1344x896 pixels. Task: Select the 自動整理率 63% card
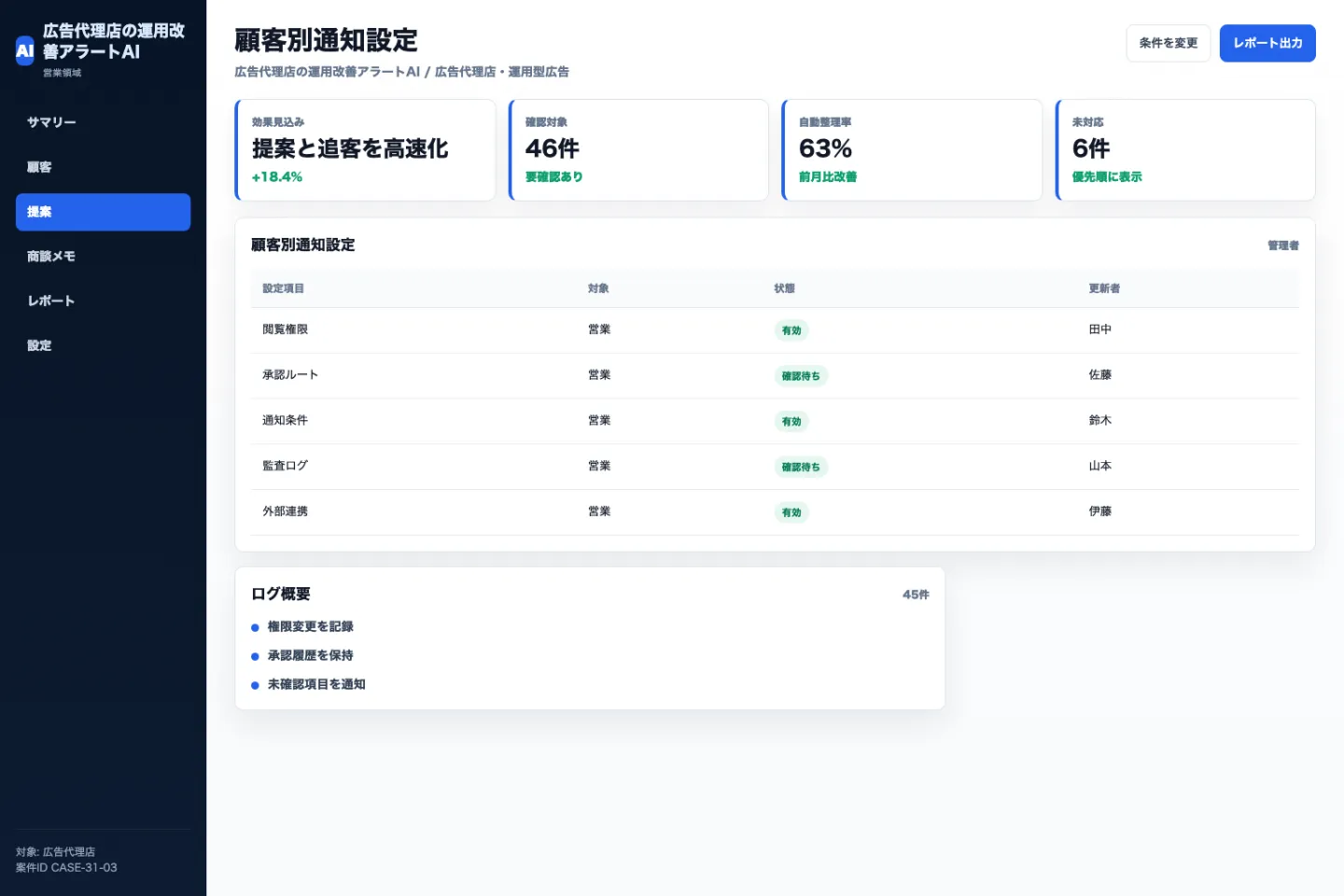(x=912, y=149)
